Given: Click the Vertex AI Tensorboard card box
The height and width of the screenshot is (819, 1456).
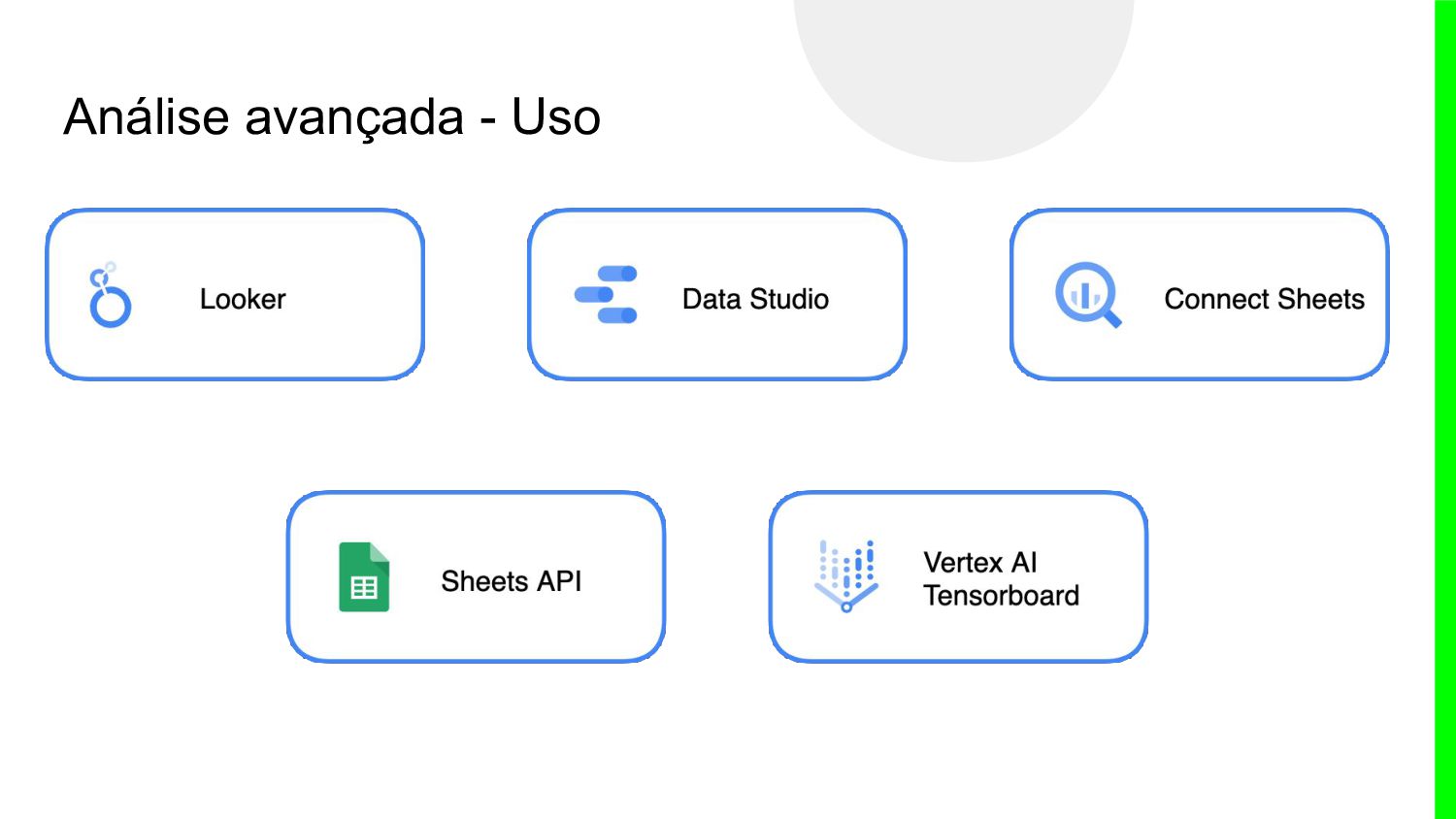Looking at the screenshot, I should (x=958, y=636).
